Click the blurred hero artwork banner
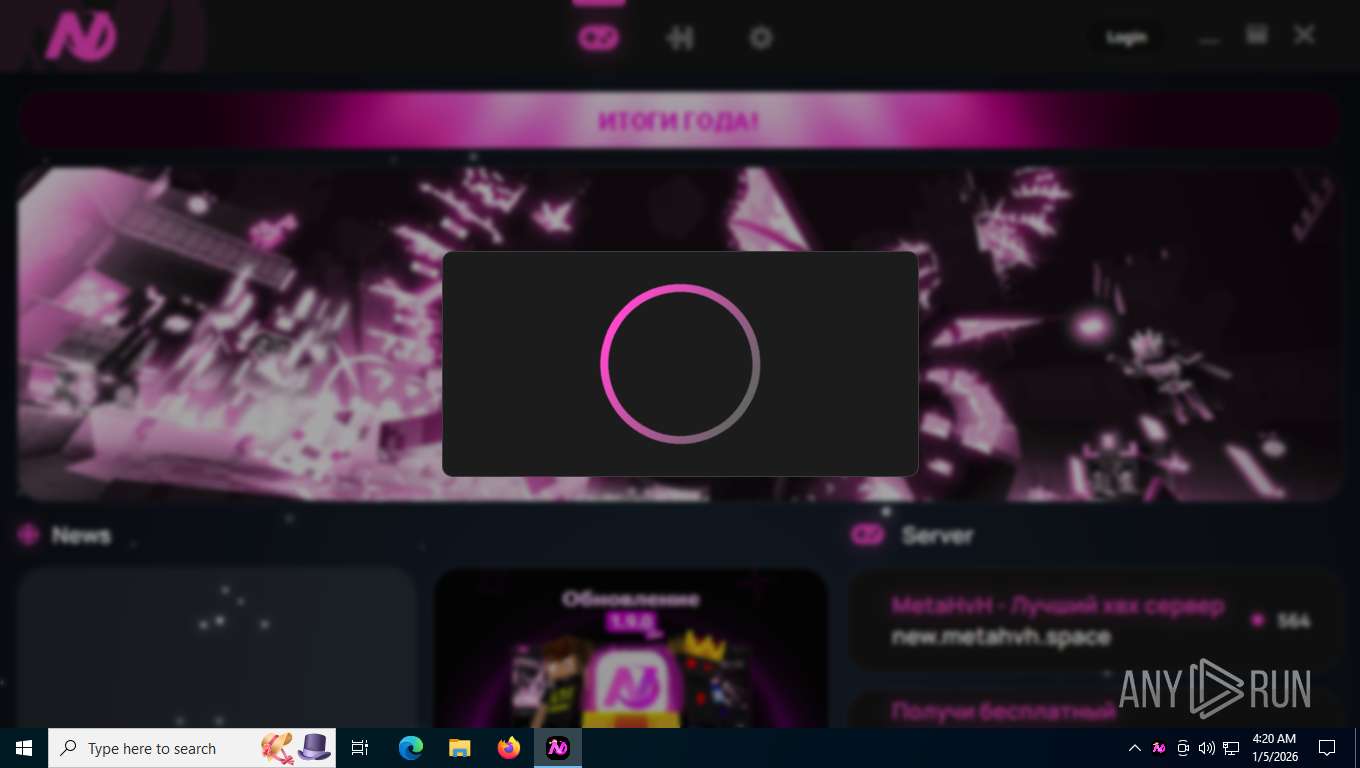The height and width of the screenshot is (768, 1360). click(x=680, y=334)
